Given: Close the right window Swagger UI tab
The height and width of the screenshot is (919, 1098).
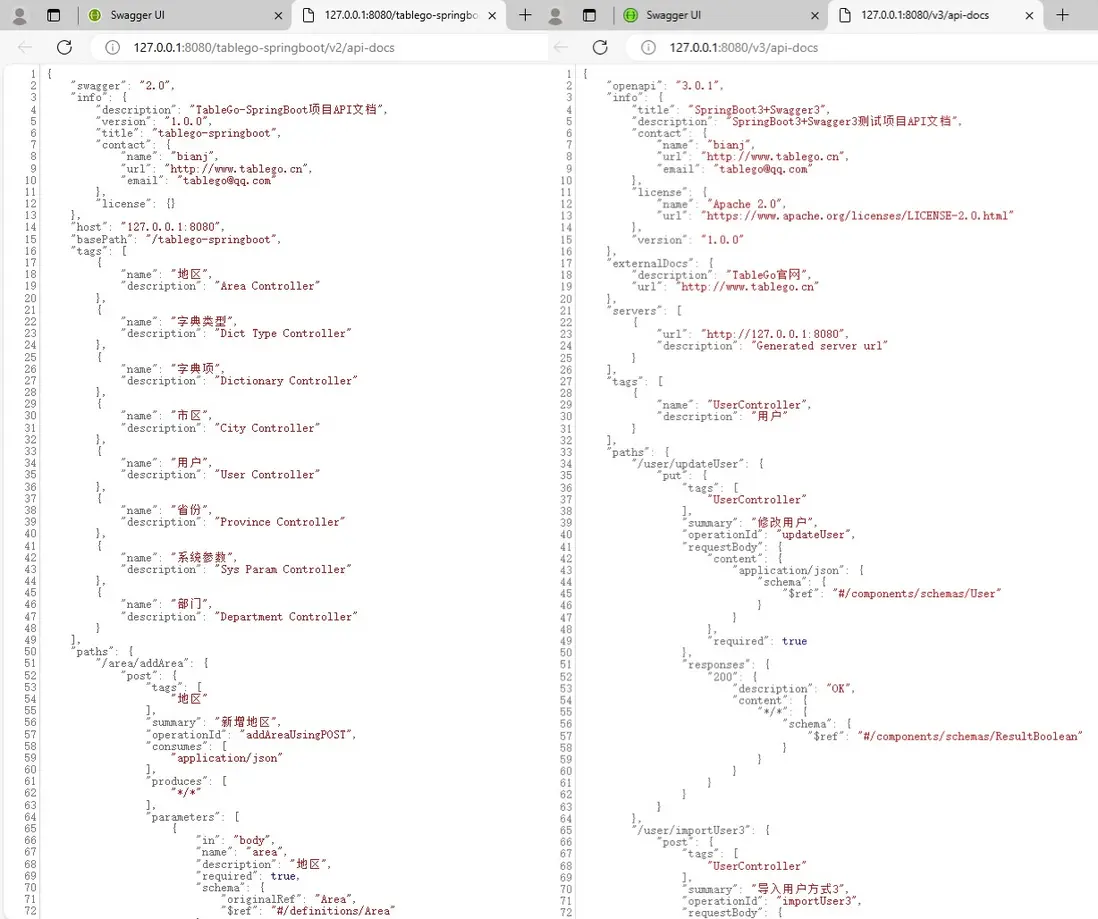Looking at the screenshot, I should pos(814,15).
